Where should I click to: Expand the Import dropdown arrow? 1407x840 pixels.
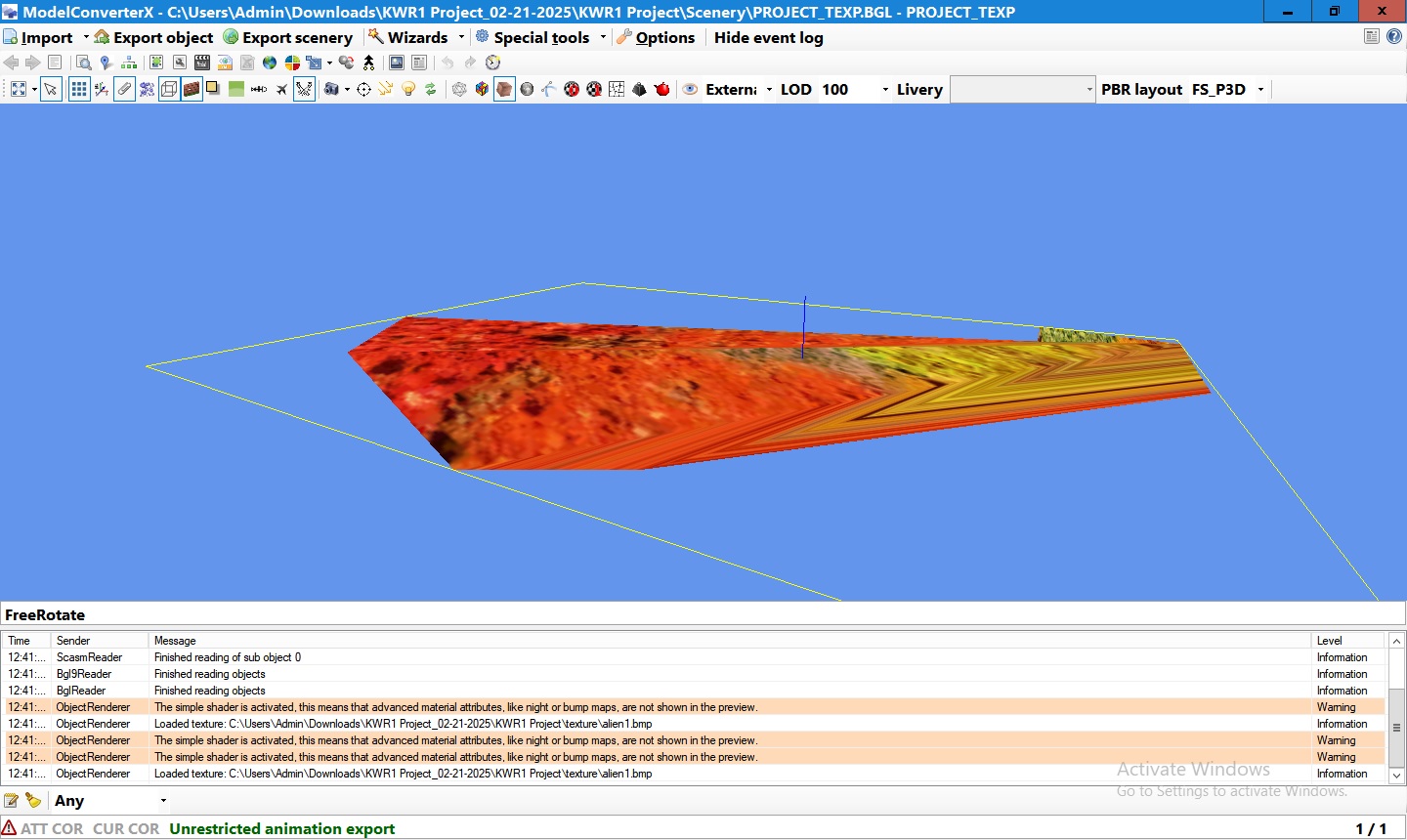86,37
